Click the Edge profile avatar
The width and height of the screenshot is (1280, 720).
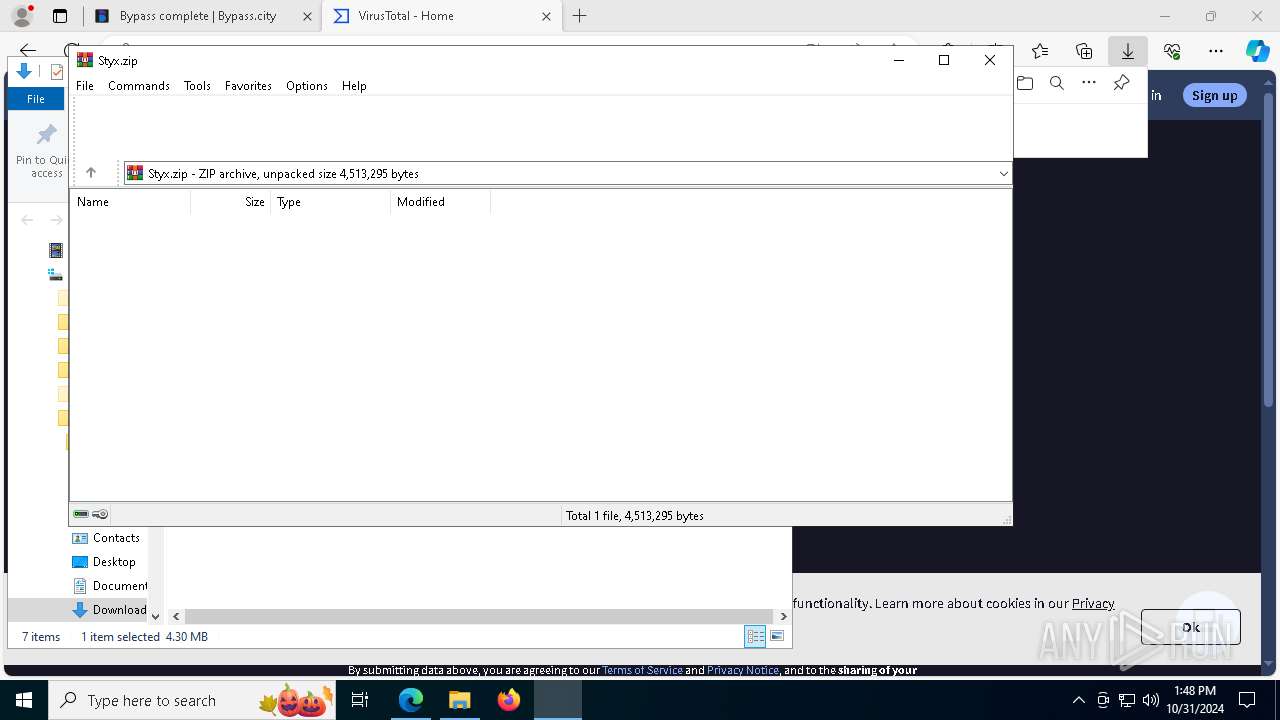[22, 16]
